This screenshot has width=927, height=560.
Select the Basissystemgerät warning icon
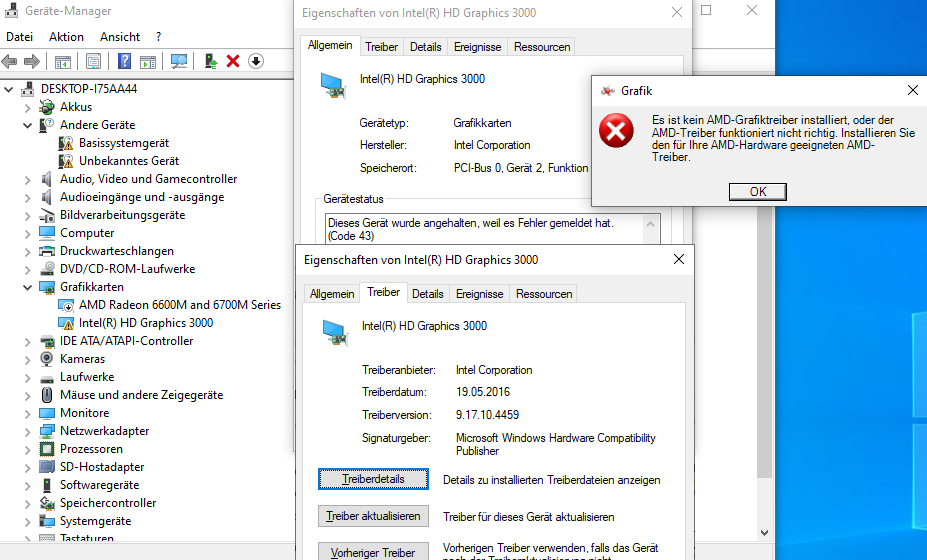click(x=66, y=143)
